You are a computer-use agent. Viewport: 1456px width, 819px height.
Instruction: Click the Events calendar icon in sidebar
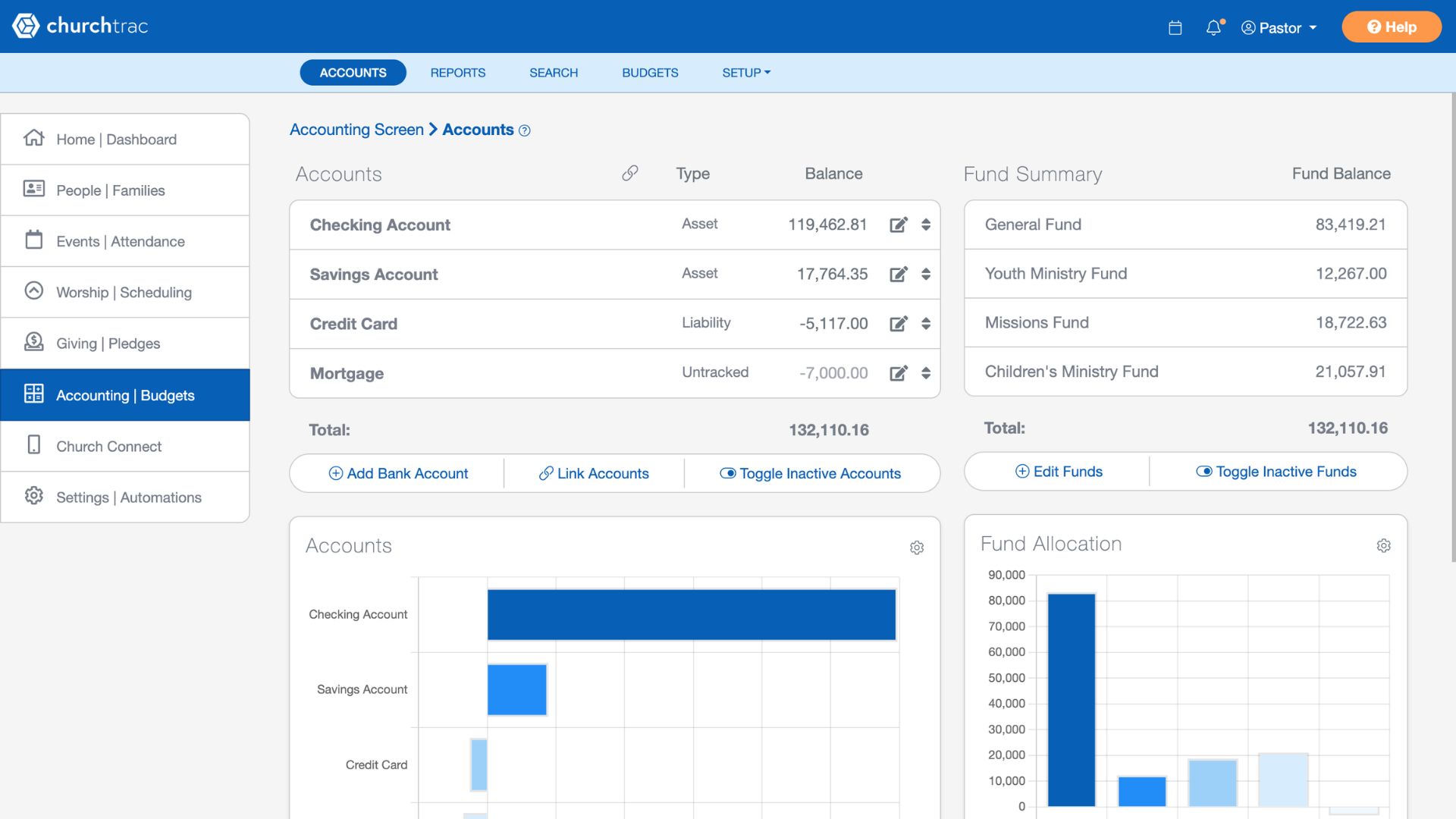point(33,240)
